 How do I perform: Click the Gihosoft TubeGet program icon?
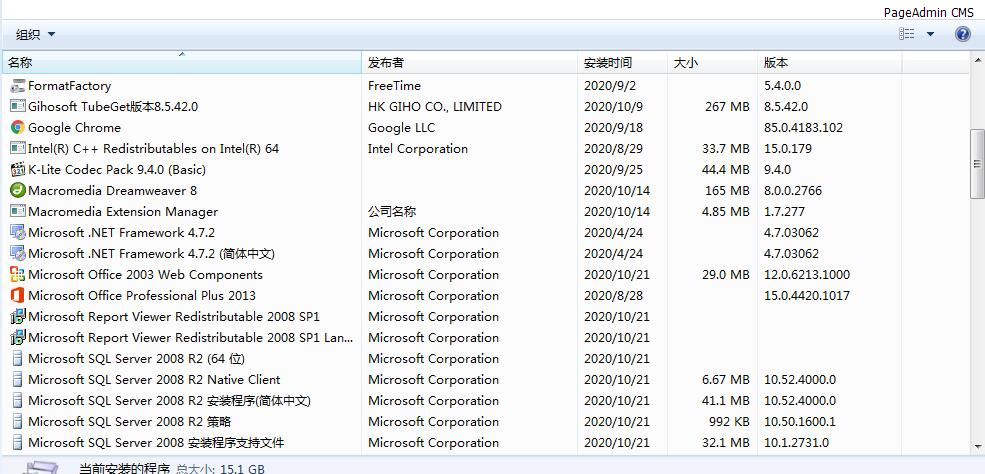[18, 107]
